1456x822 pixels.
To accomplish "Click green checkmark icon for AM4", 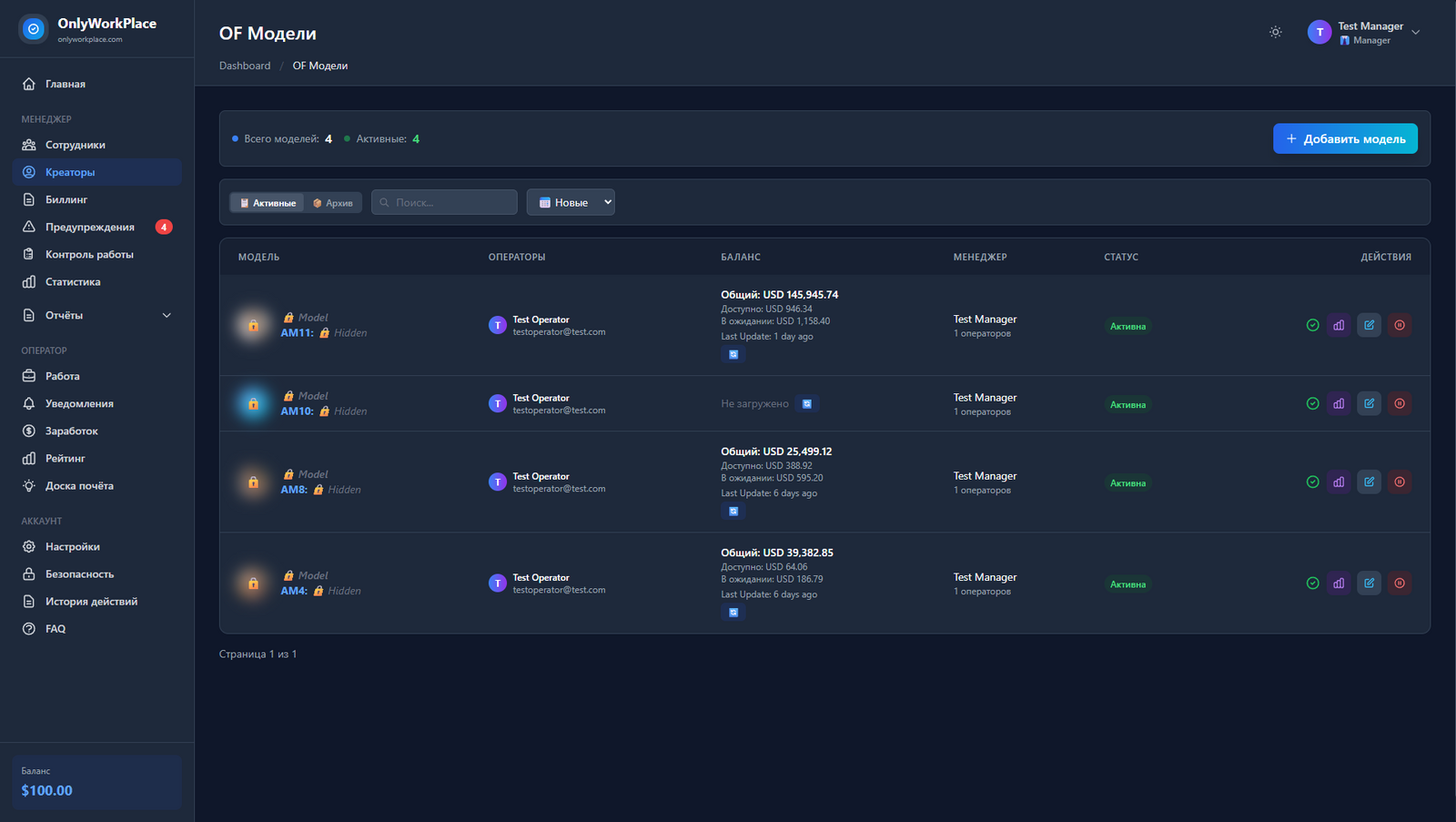I will pos(1312,583).
